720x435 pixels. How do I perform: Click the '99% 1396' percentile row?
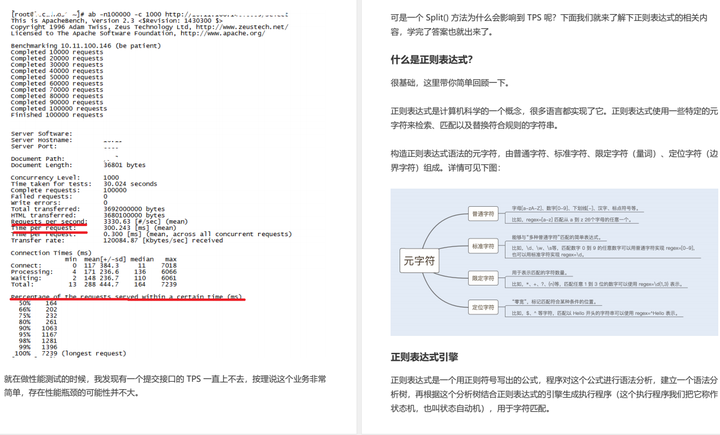coord(38,347)
